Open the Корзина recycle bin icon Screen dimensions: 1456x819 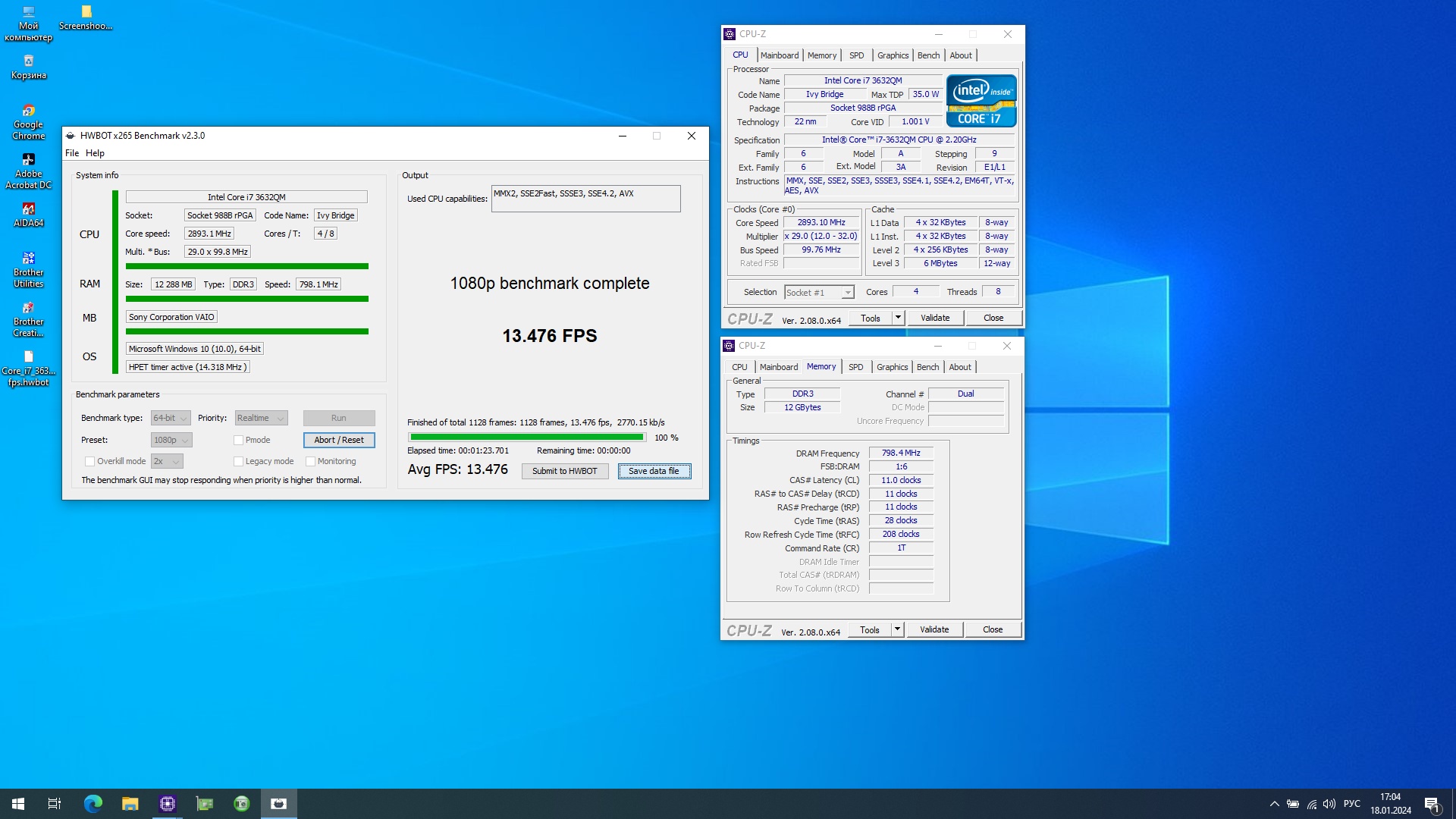(28, 67)
